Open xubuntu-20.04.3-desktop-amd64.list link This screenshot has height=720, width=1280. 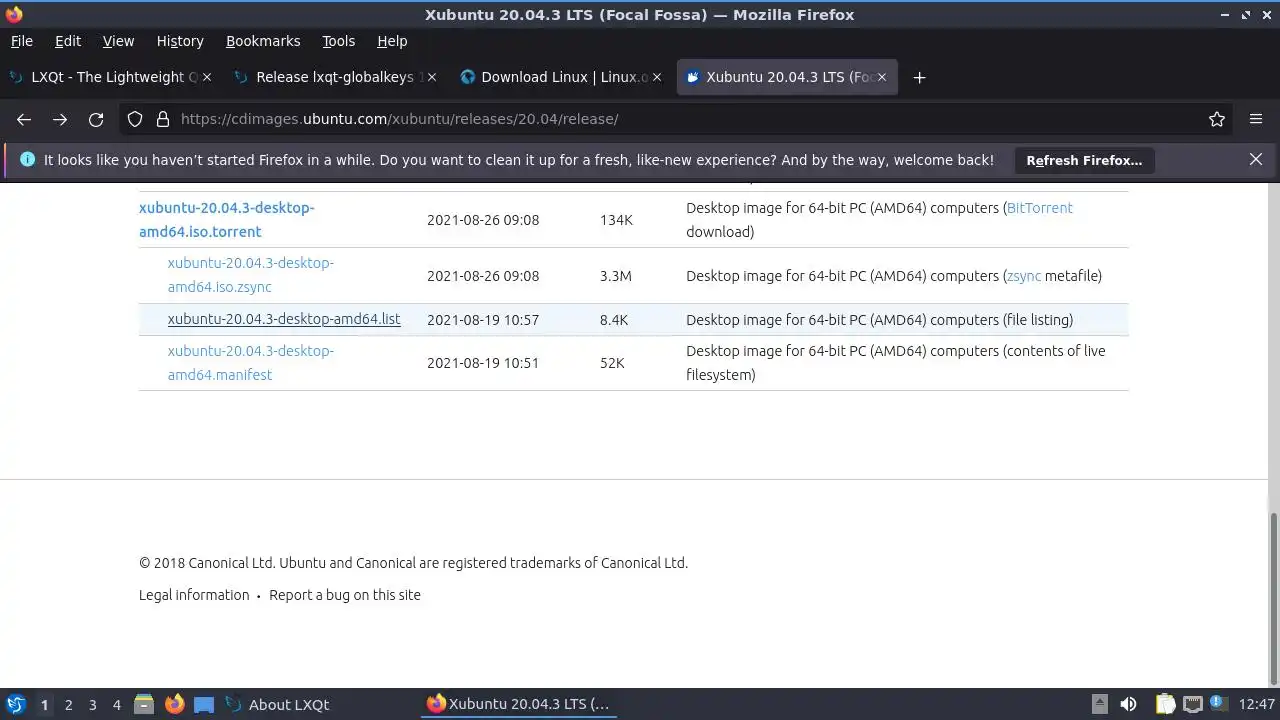(x=284, y=319)
